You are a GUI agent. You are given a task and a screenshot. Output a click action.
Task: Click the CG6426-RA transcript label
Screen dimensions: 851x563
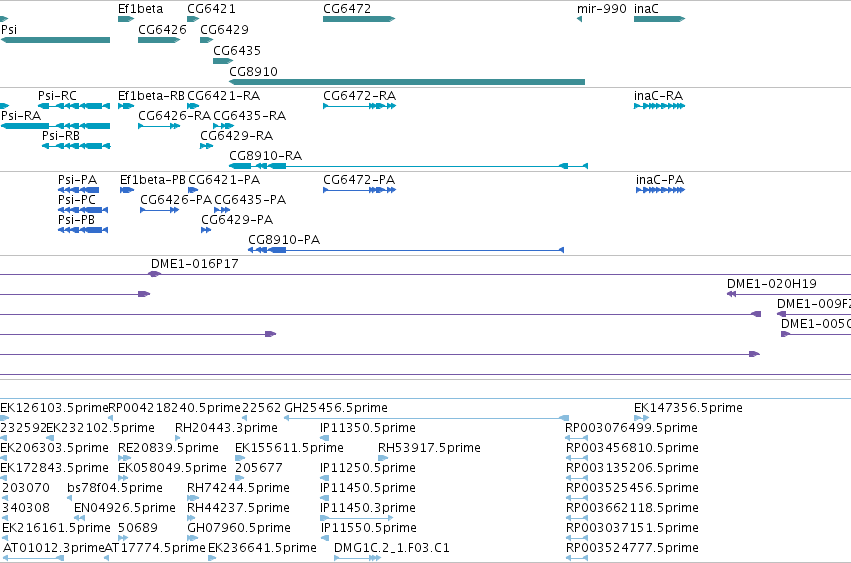(174, 116)
